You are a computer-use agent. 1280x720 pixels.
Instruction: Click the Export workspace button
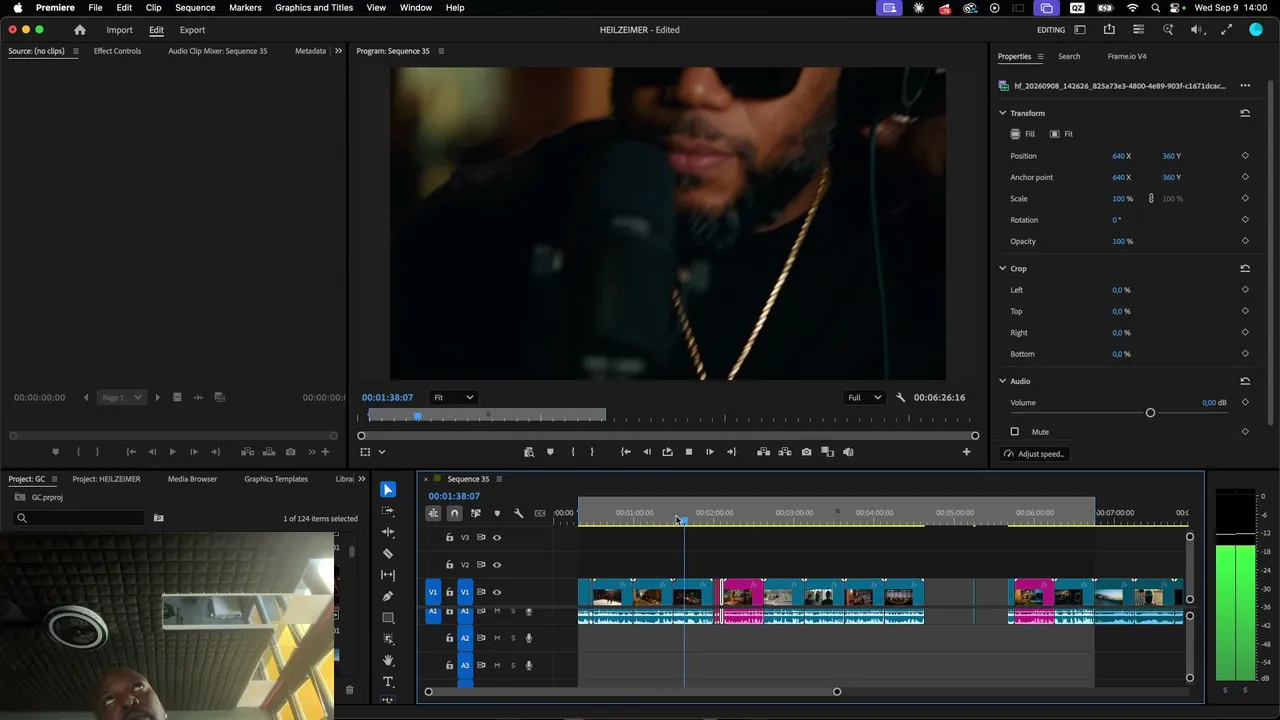point(192,30)
